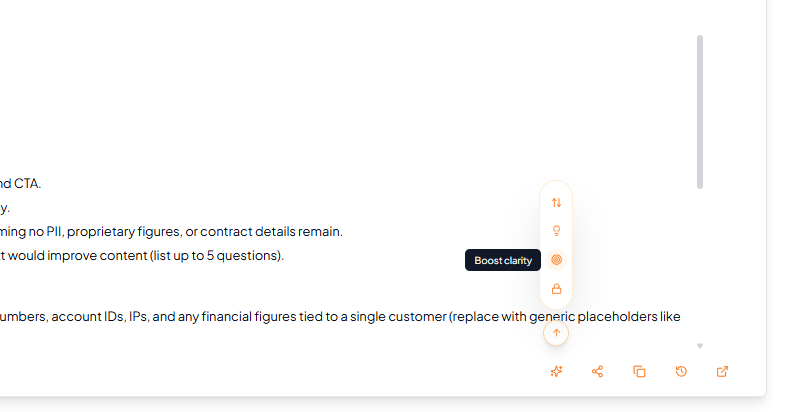The image size is (795, 412).
Task: Open in new window external-link icon
Action: tap(723, 371)
